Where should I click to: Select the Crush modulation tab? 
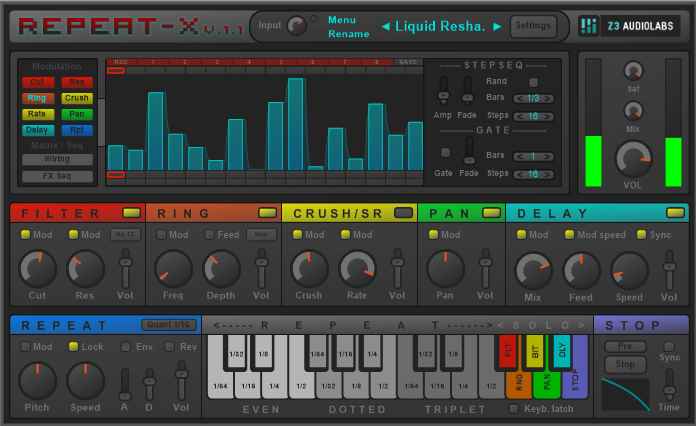(77, 98)
